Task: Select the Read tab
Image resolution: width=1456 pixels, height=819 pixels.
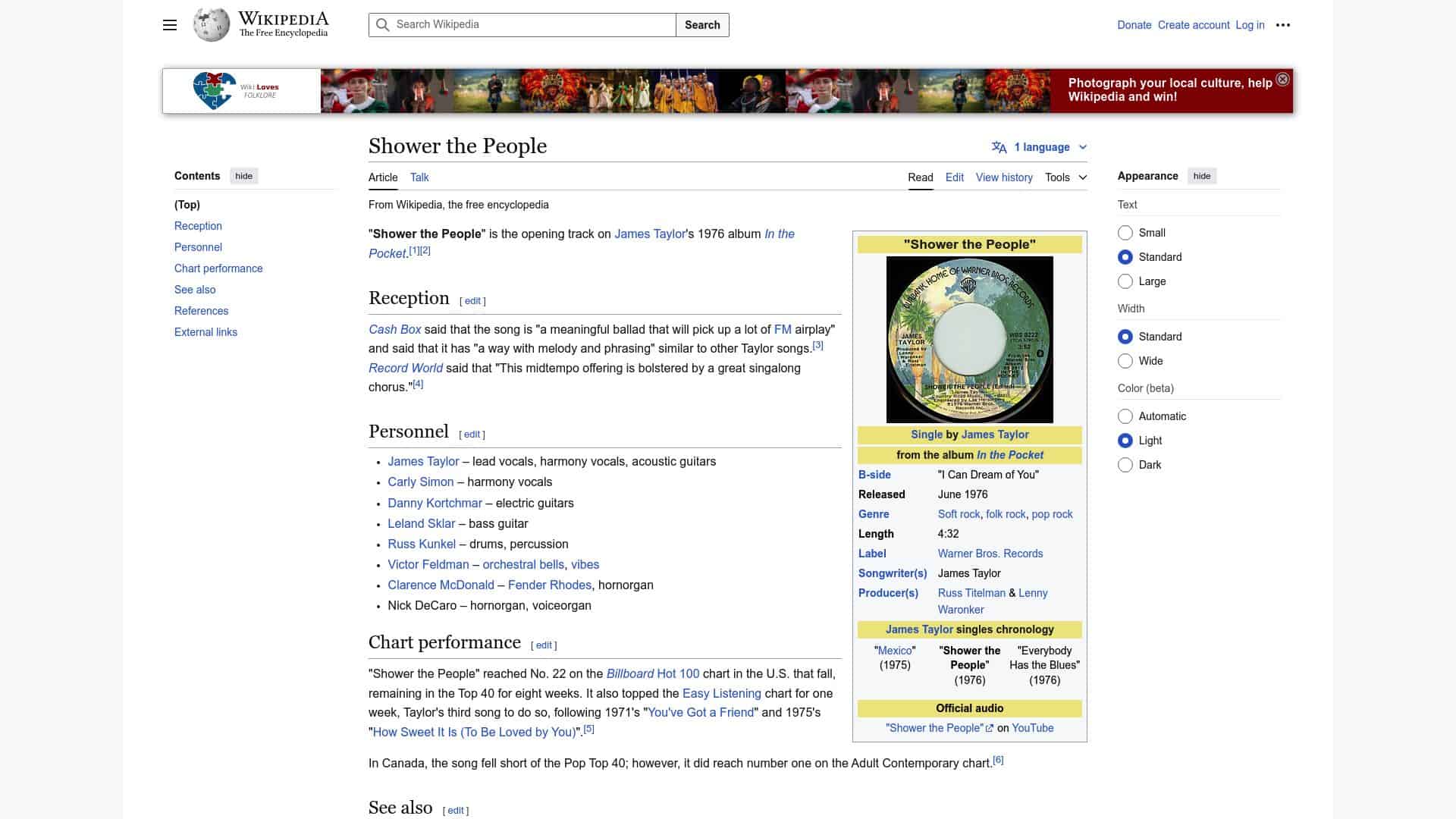Action: (x=921, y=177)
